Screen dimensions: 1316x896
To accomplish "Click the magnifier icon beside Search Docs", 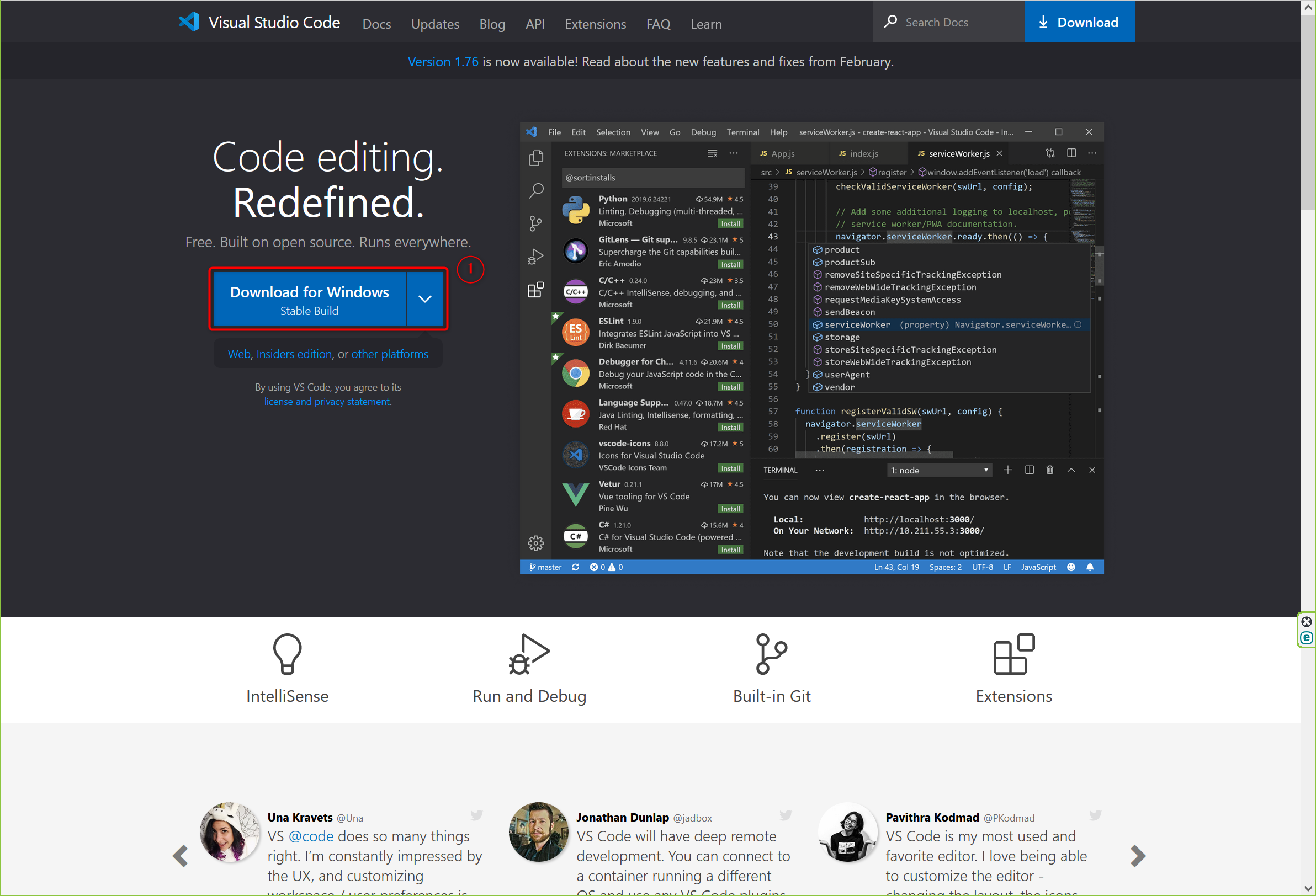I will (890, 22).
